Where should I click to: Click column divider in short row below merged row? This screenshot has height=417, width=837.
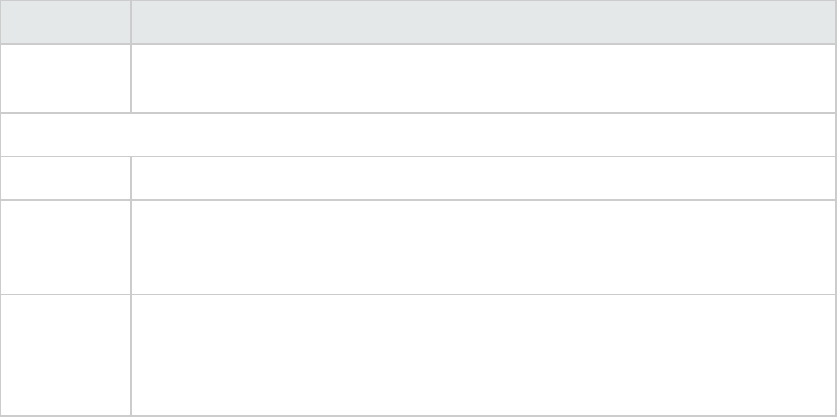click(x=131, y=178)
